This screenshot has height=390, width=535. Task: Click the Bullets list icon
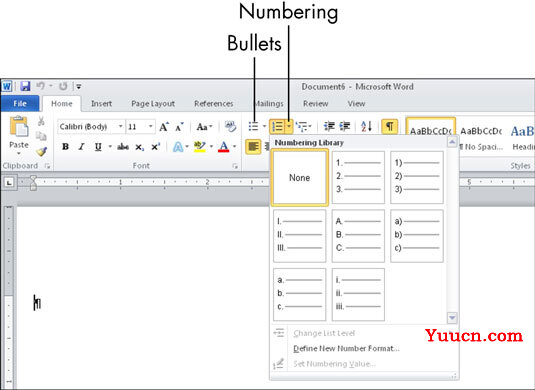pyautogui.click(x=254, y=126)
